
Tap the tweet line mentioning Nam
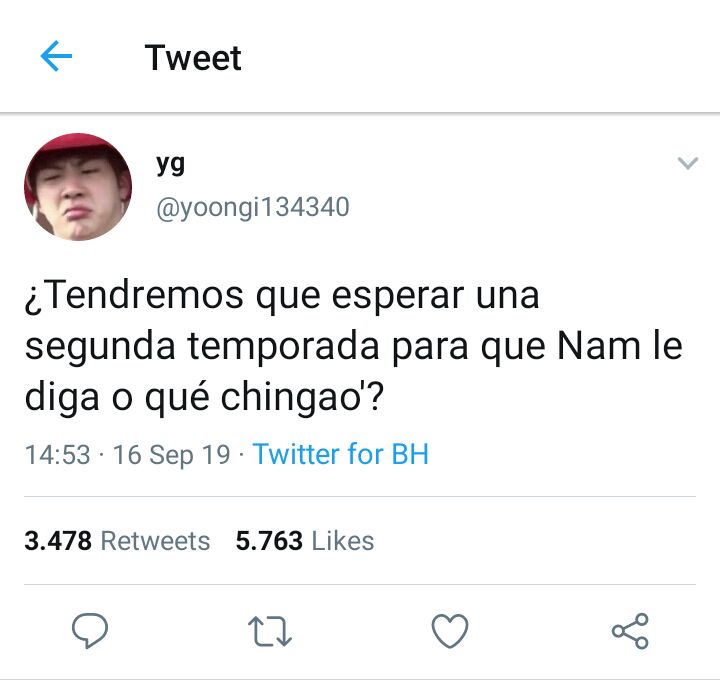[x=354, y=347]
